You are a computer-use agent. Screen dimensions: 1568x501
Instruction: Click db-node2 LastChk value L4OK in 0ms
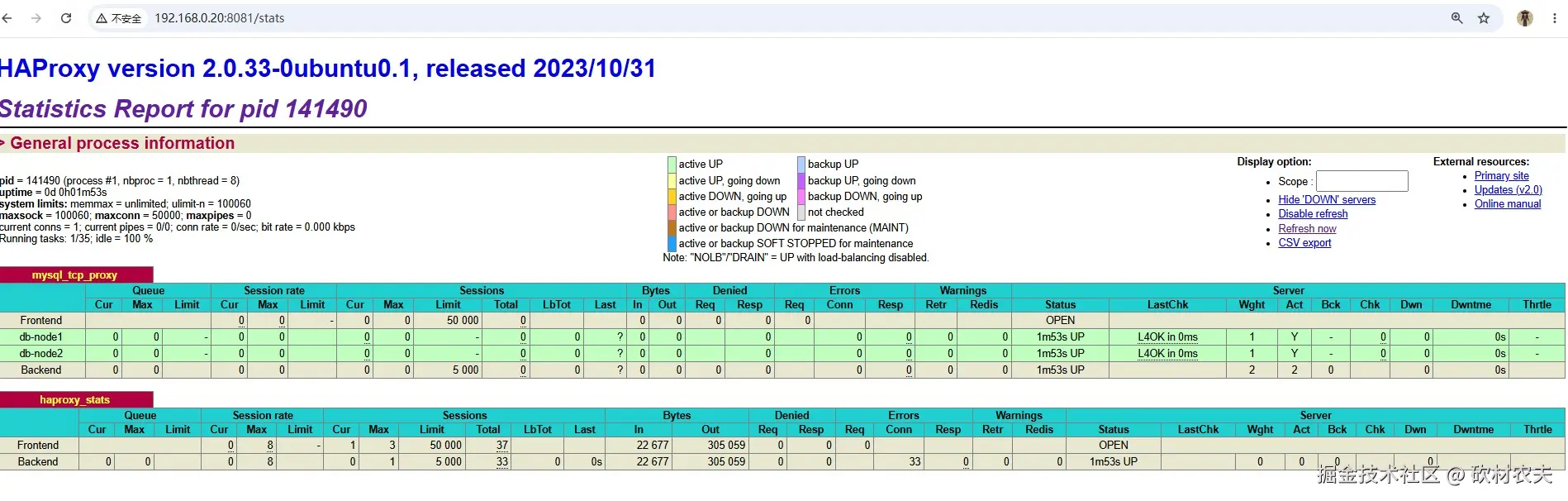(x=1167, y=354)
